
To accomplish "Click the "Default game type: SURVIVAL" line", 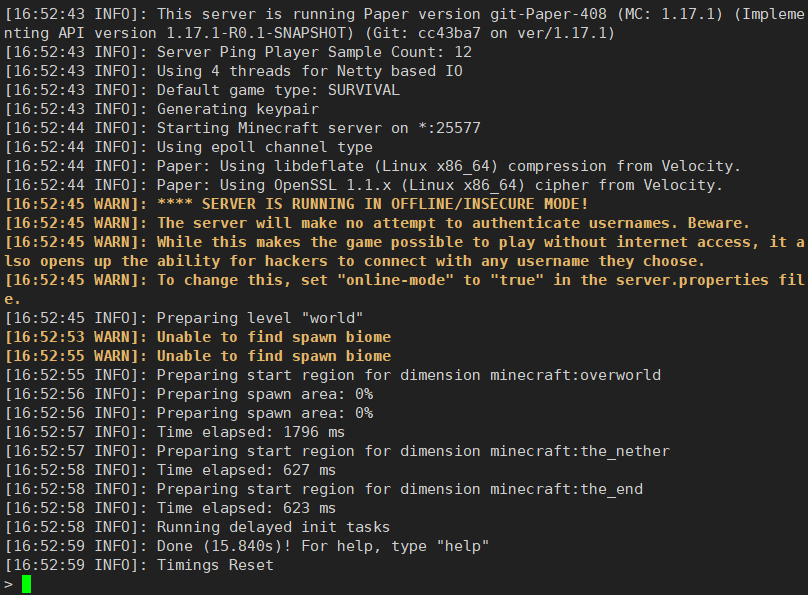I will [278, 90].
